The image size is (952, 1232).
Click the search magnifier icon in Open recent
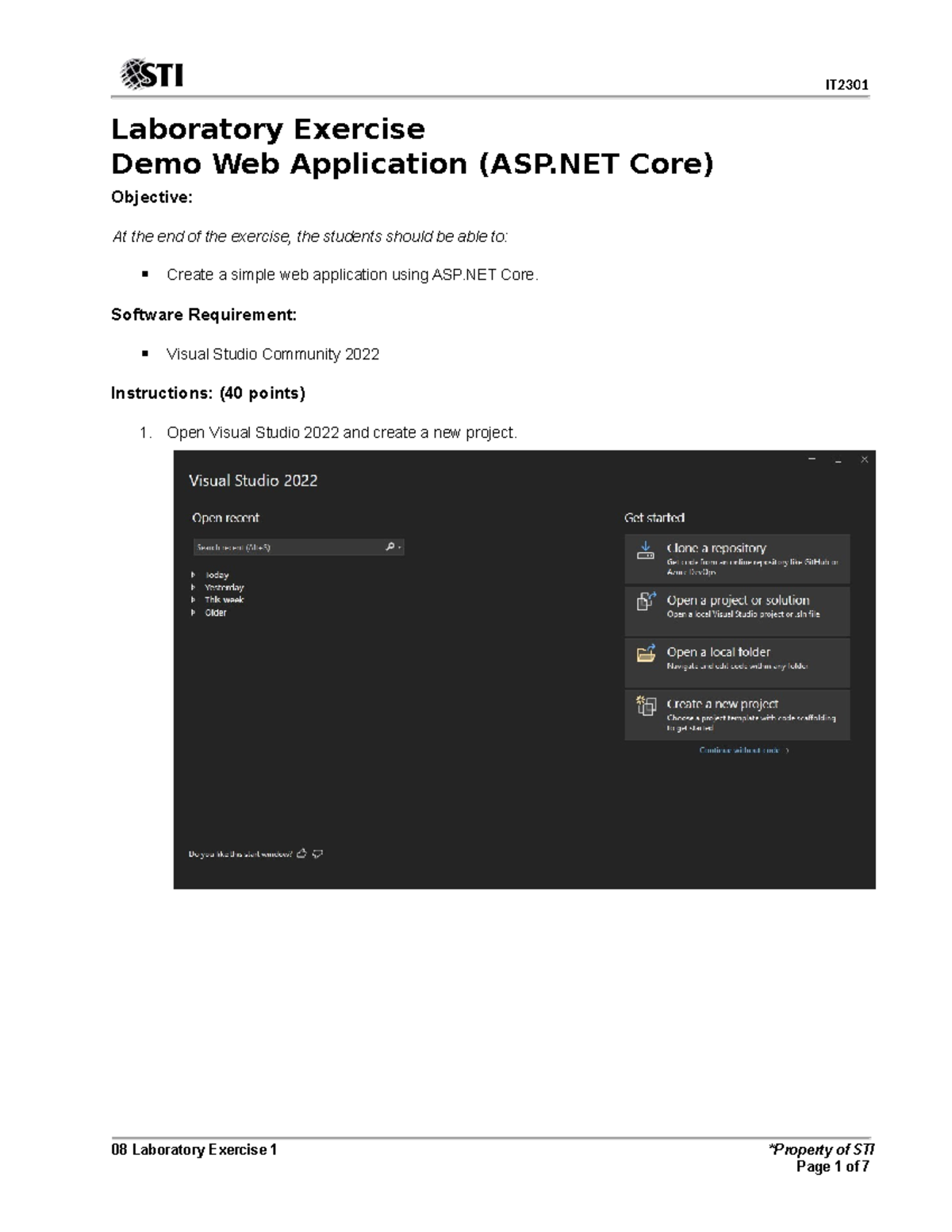click(x=390, y=546)
